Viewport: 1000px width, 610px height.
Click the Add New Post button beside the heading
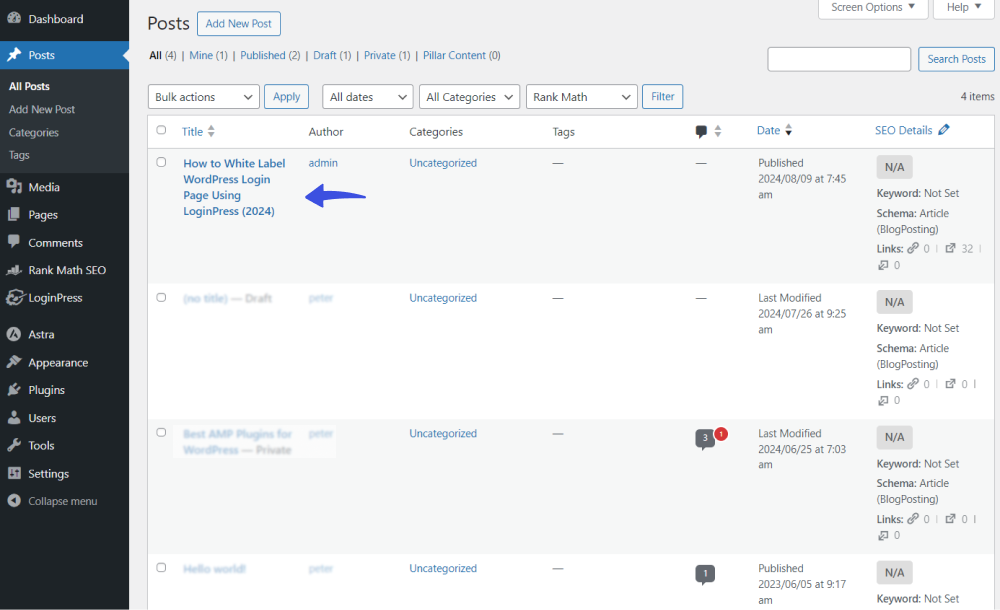coord(239,24)
